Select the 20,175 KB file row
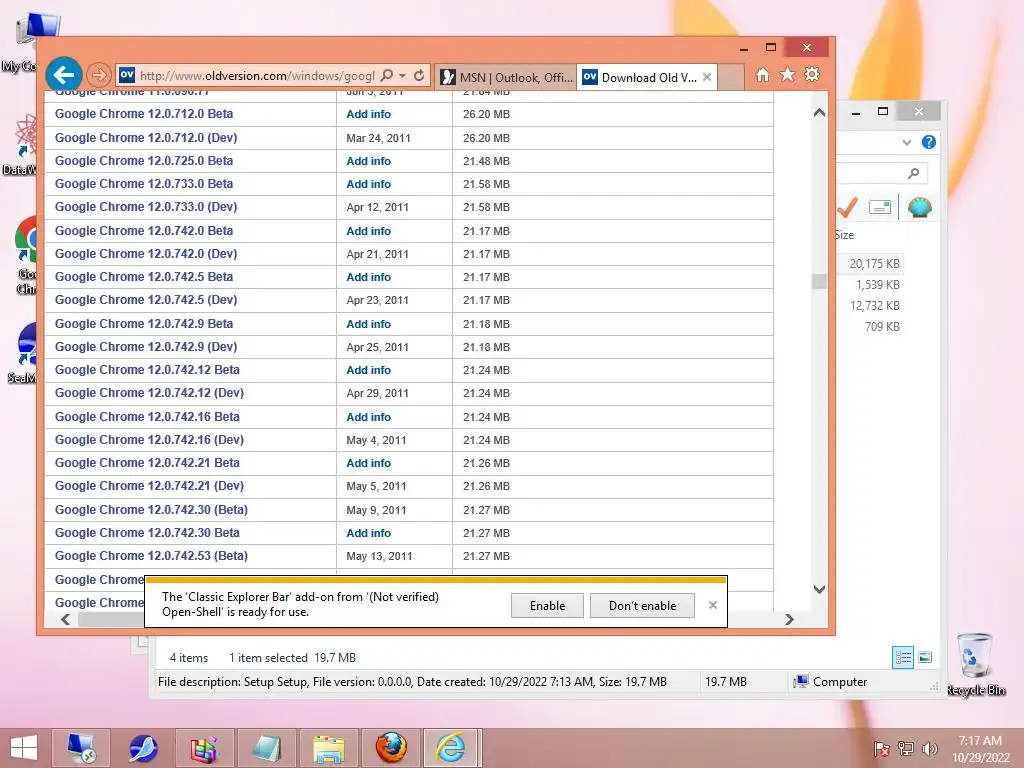 [x=871, y=264]
